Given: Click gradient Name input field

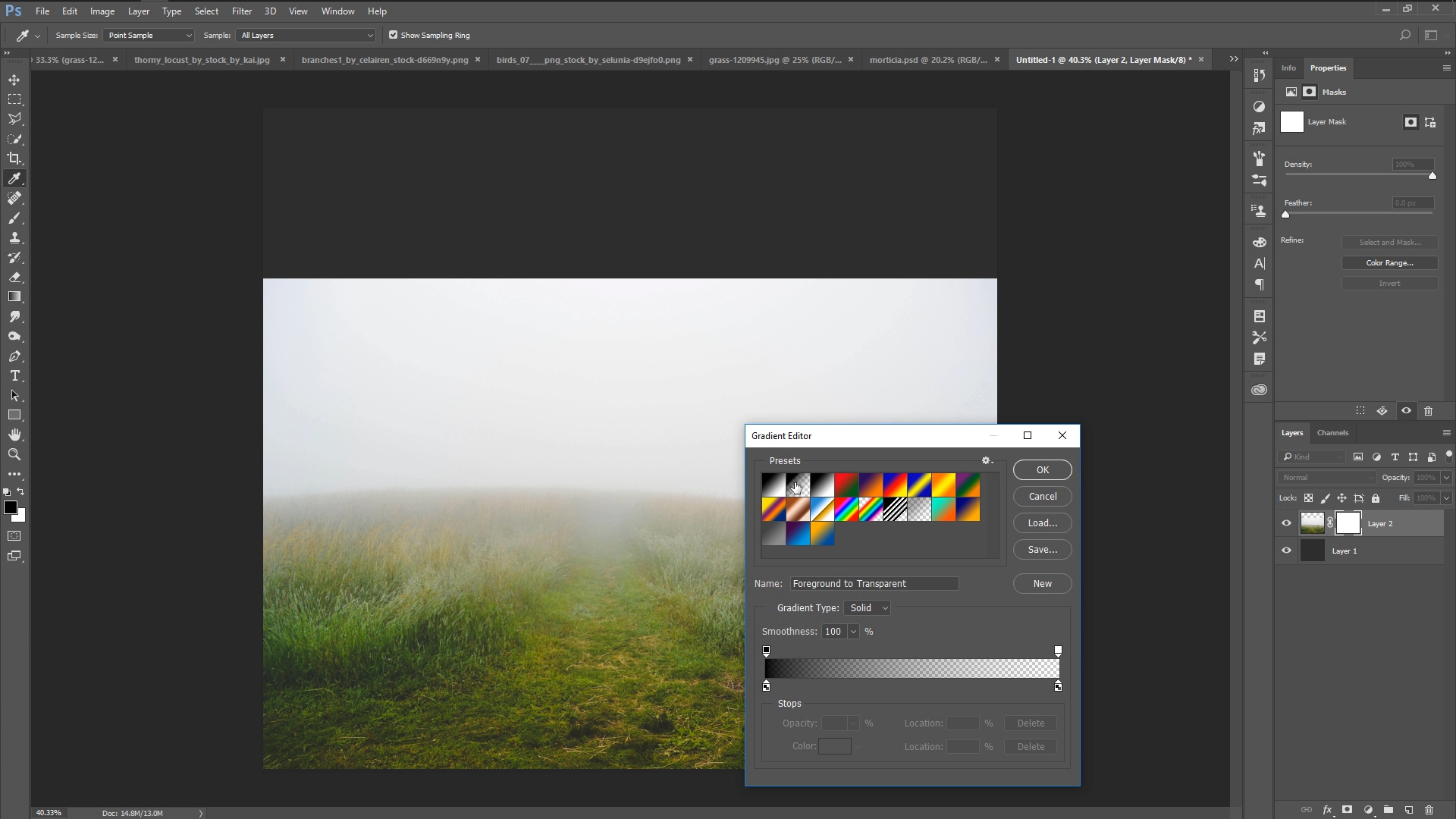Looking at the screenshot, I should [x=874, y=584].
